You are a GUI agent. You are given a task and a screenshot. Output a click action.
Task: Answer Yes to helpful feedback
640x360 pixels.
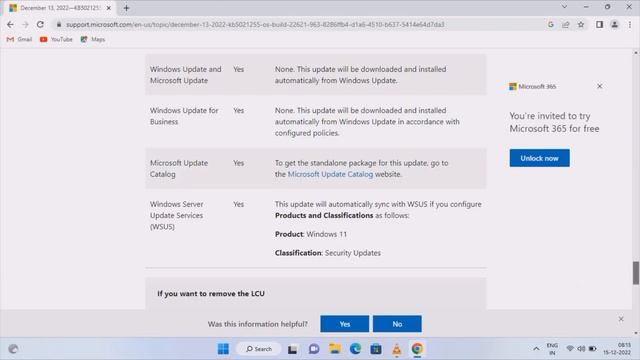tap(344, 324)
